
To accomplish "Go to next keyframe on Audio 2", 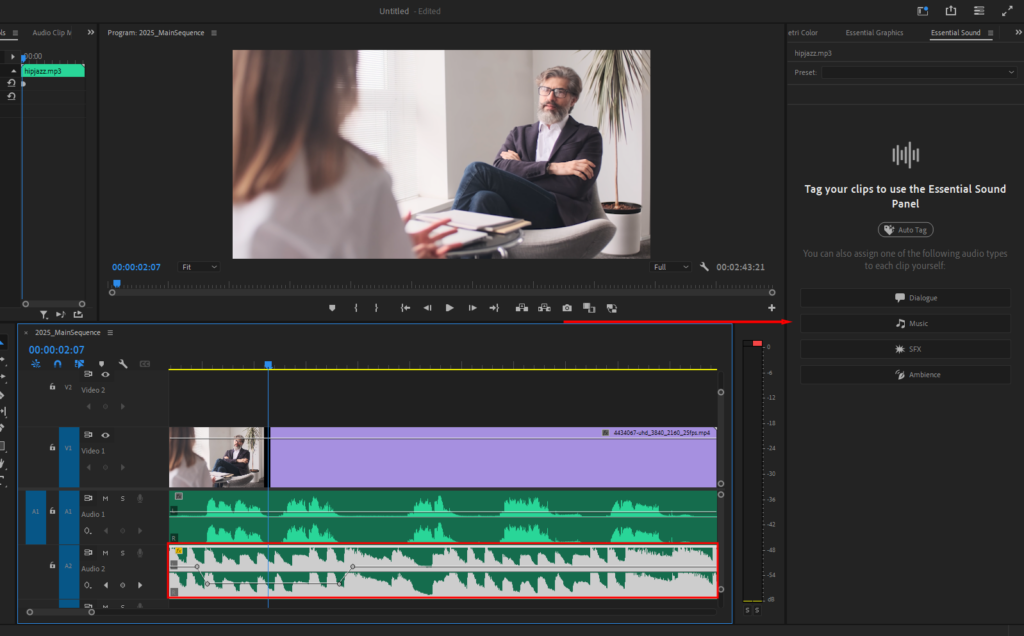I will 140,585.
